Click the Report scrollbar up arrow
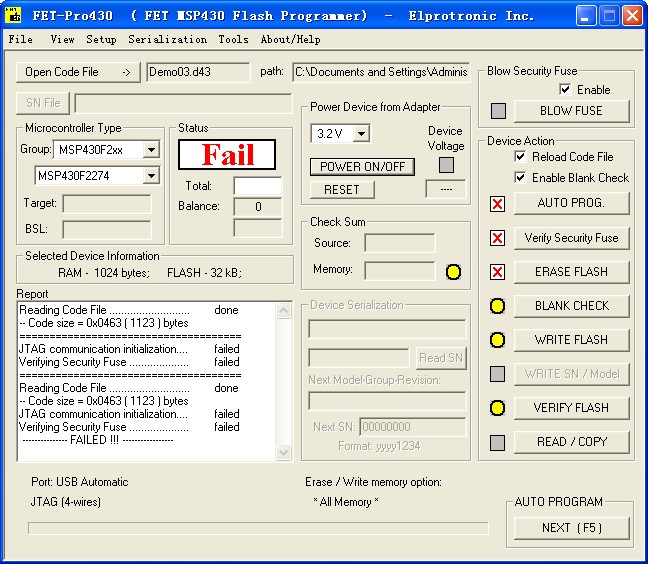 coord(284,310)
